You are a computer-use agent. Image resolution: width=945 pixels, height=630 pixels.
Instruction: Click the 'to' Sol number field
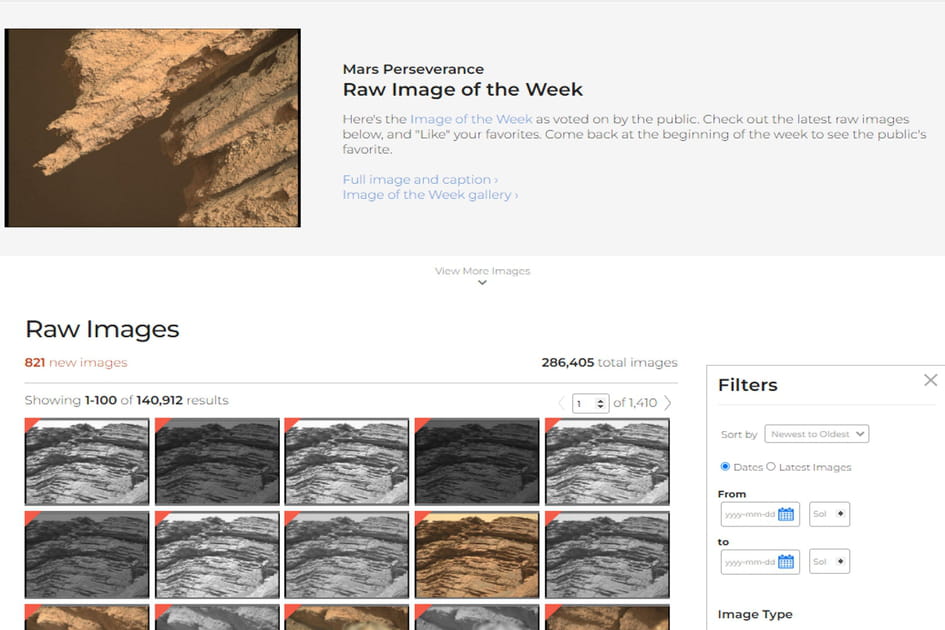point(829,562)
